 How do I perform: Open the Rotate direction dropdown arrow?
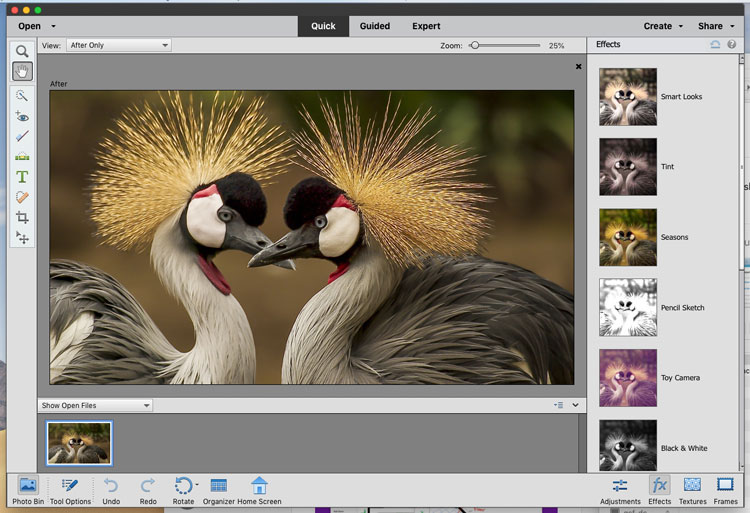coord(197,484)
